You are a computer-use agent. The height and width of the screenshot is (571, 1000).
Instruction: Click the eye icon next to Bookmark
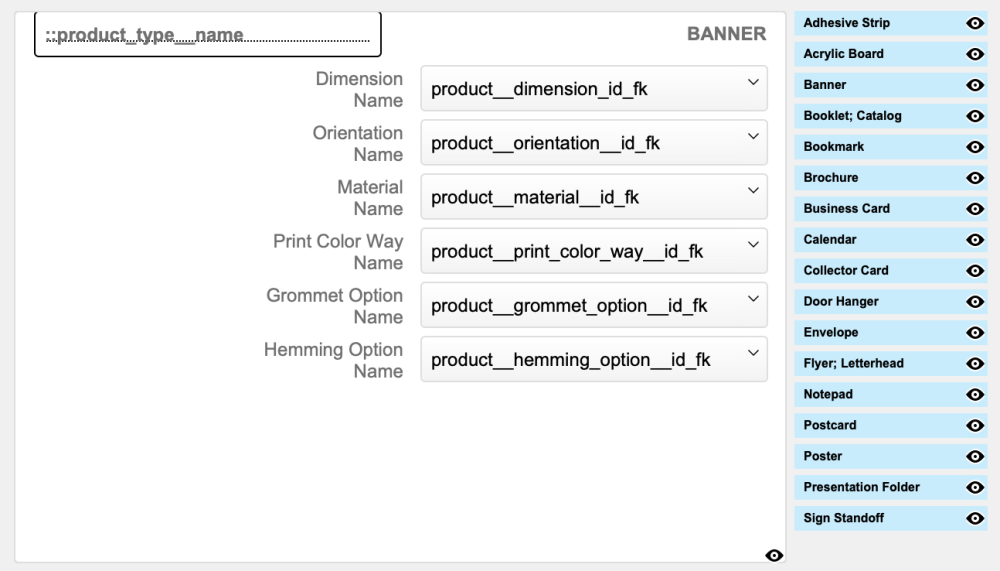(x=975, y=147)
